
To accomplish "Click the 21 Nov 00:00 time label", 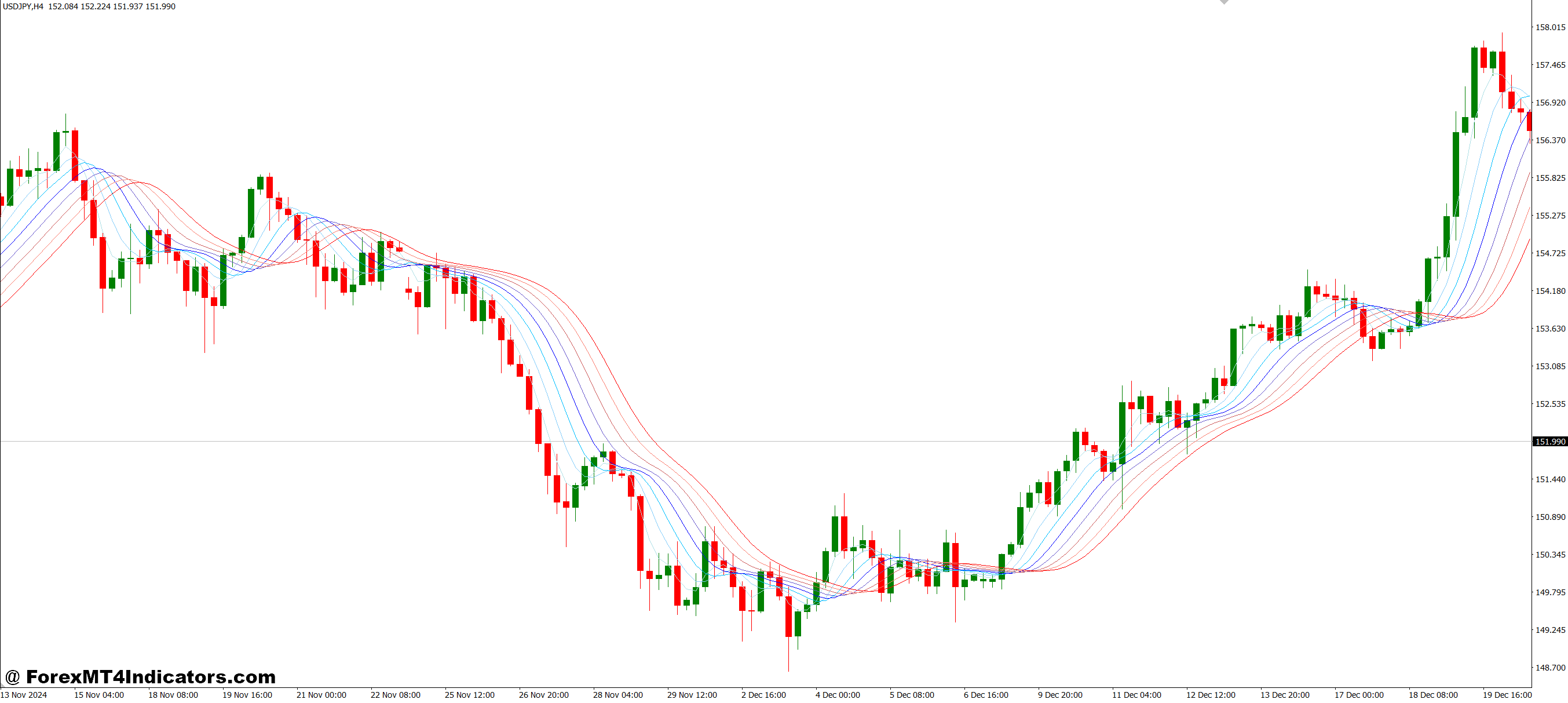I will [321, 695].
